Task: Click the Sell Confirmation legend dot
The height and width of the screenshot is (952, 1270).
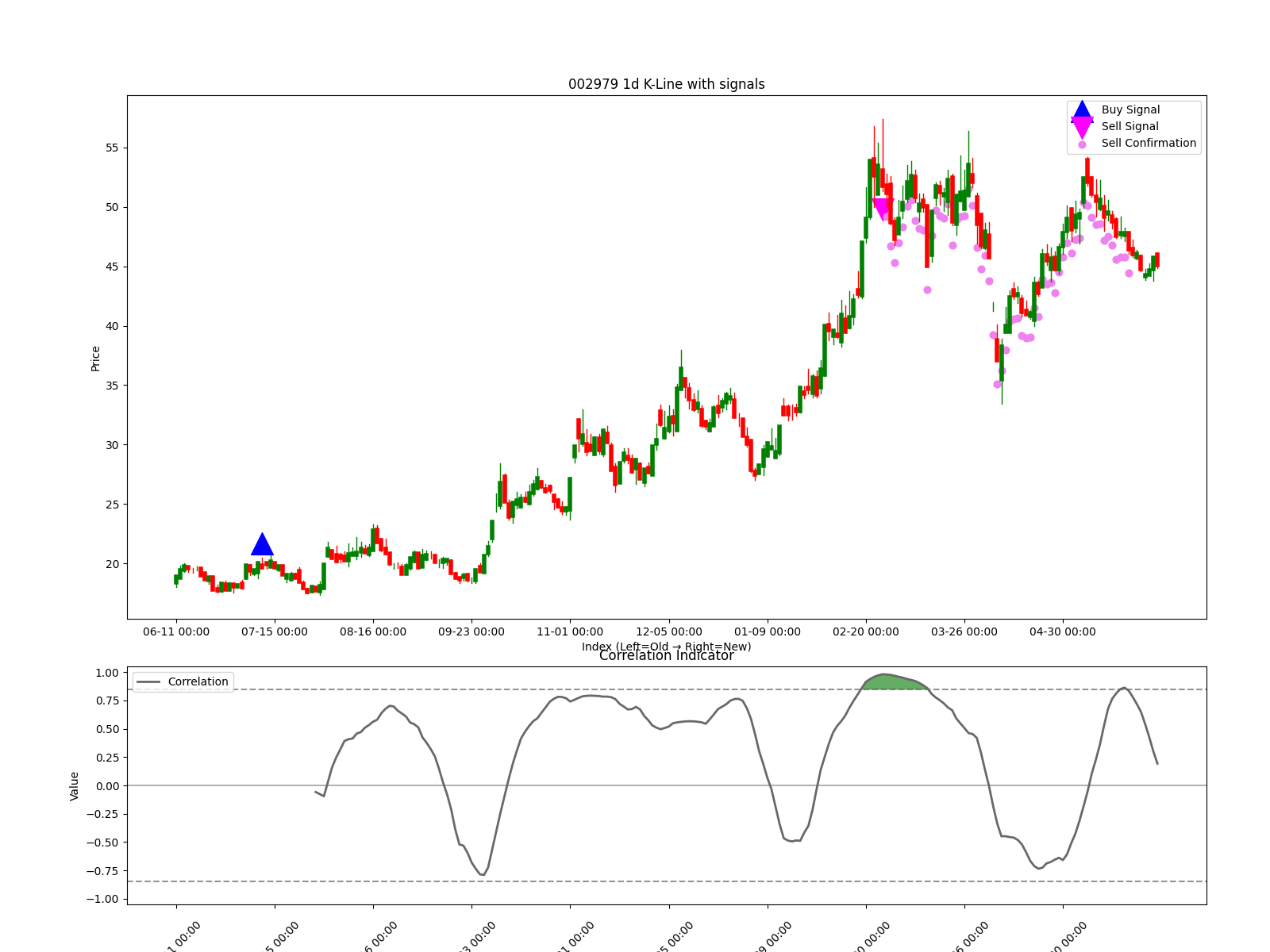Action: [x=1082, y=144]
